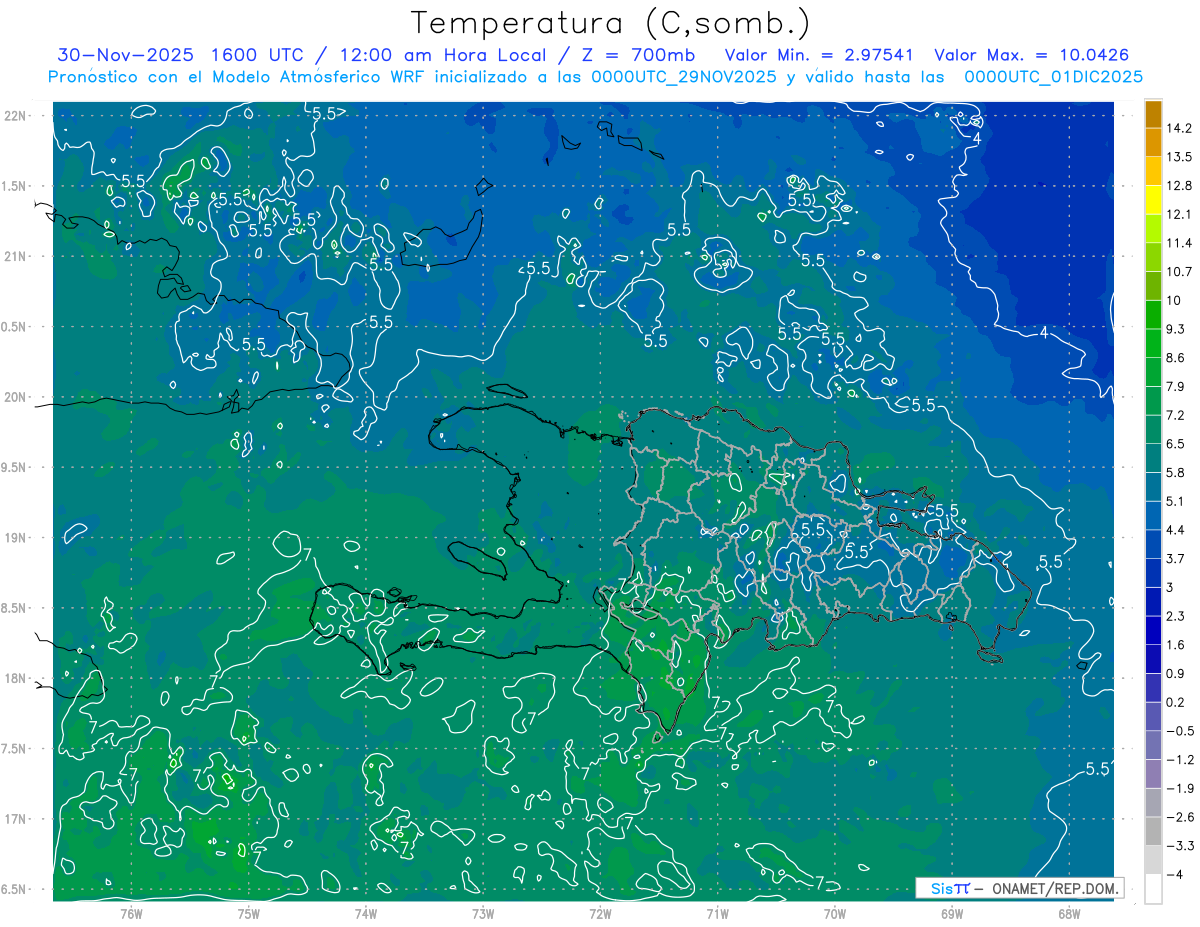Click the '75W' longitude axis label

click(248, 913)
